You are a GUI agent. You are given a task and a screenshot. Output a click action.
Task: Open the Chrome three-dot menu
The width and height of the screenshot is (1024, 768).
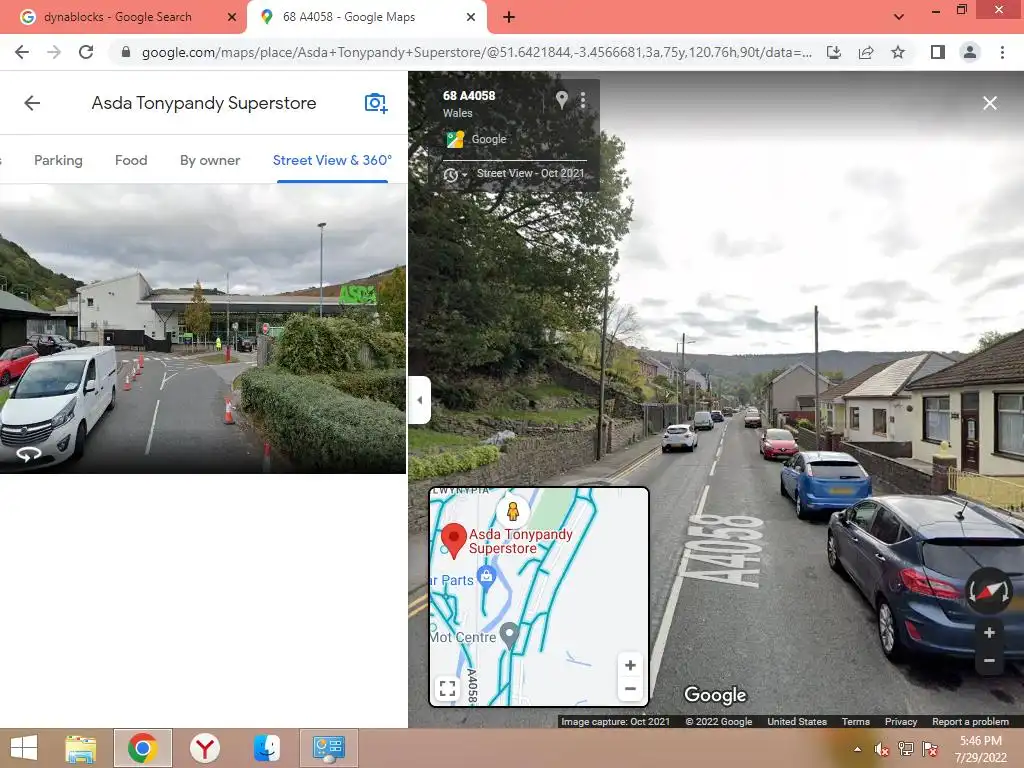[1002, 52]
